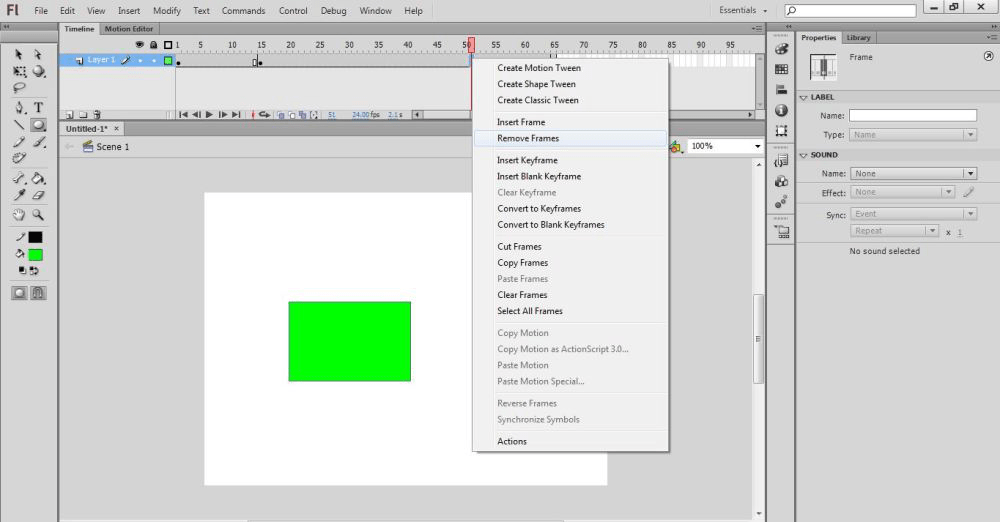Collapse the SOUND section

pyautogui.click(x=804, y=155)
